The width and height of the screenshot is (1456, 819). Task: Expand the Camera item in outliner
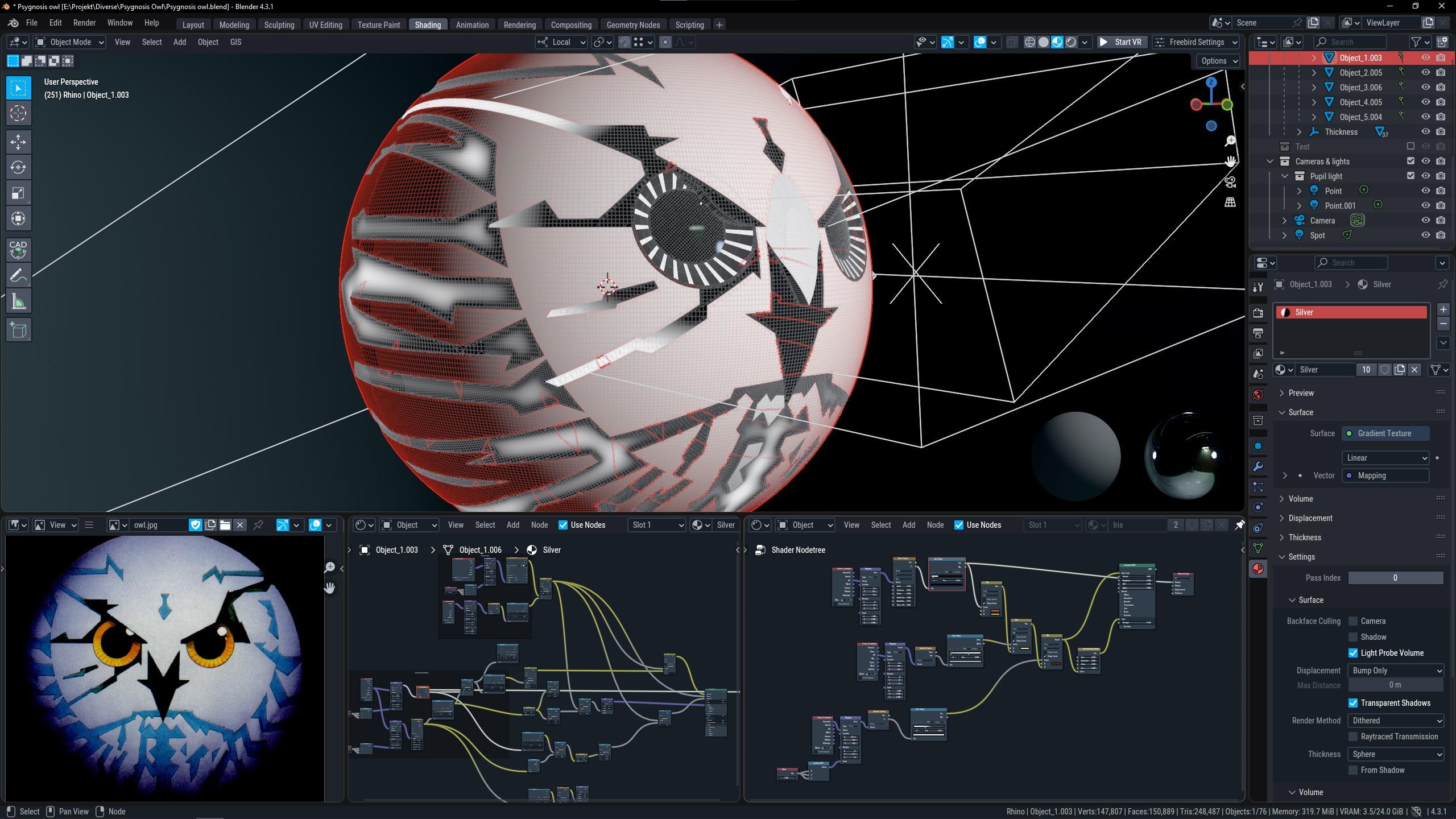1284,221
